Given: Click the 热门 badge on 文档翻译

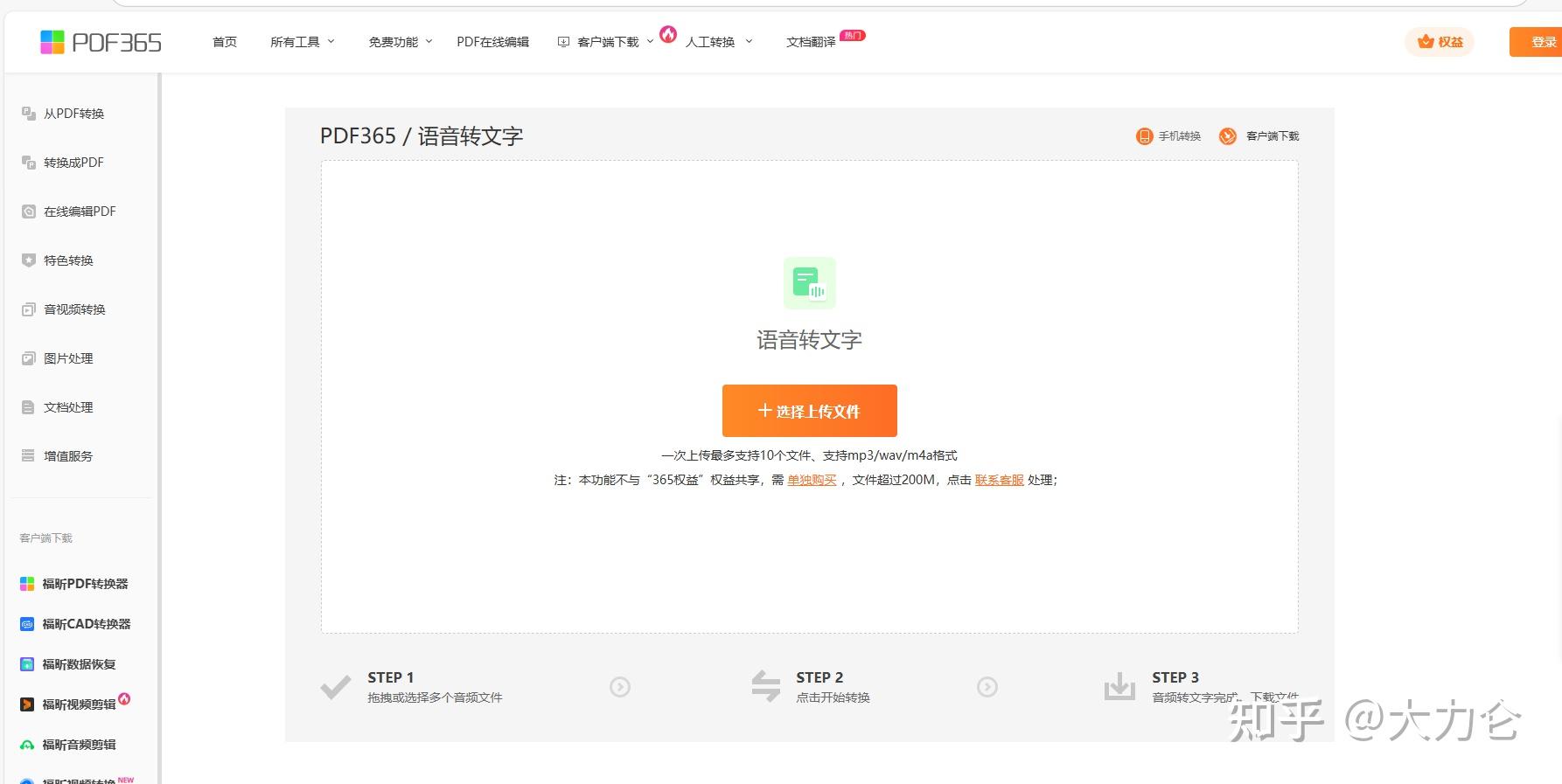Looking at the screenshot, I should [853, 36].
